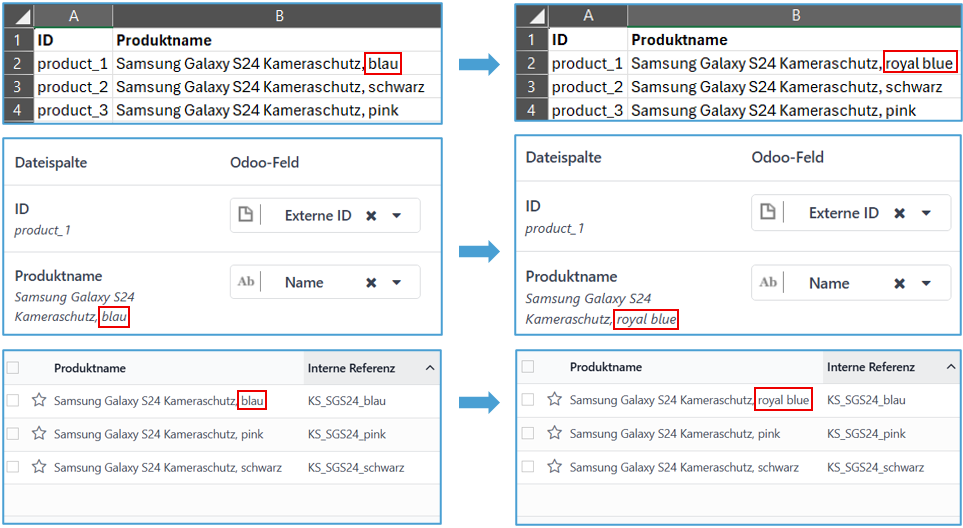Clear the Name mapping beside 'royal blue' preview
The image size is (963, 528).
coord(899,283)
